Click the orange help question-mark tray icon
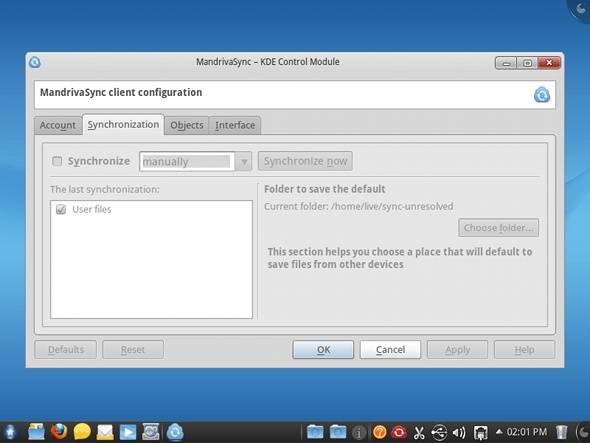This screenshot has height=443, width=590. (380, 432)
